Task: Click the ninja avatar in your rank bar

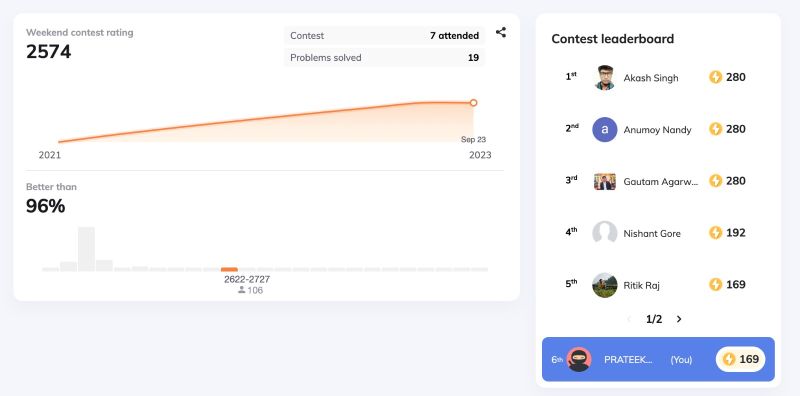Action: (x=579, y=359)
